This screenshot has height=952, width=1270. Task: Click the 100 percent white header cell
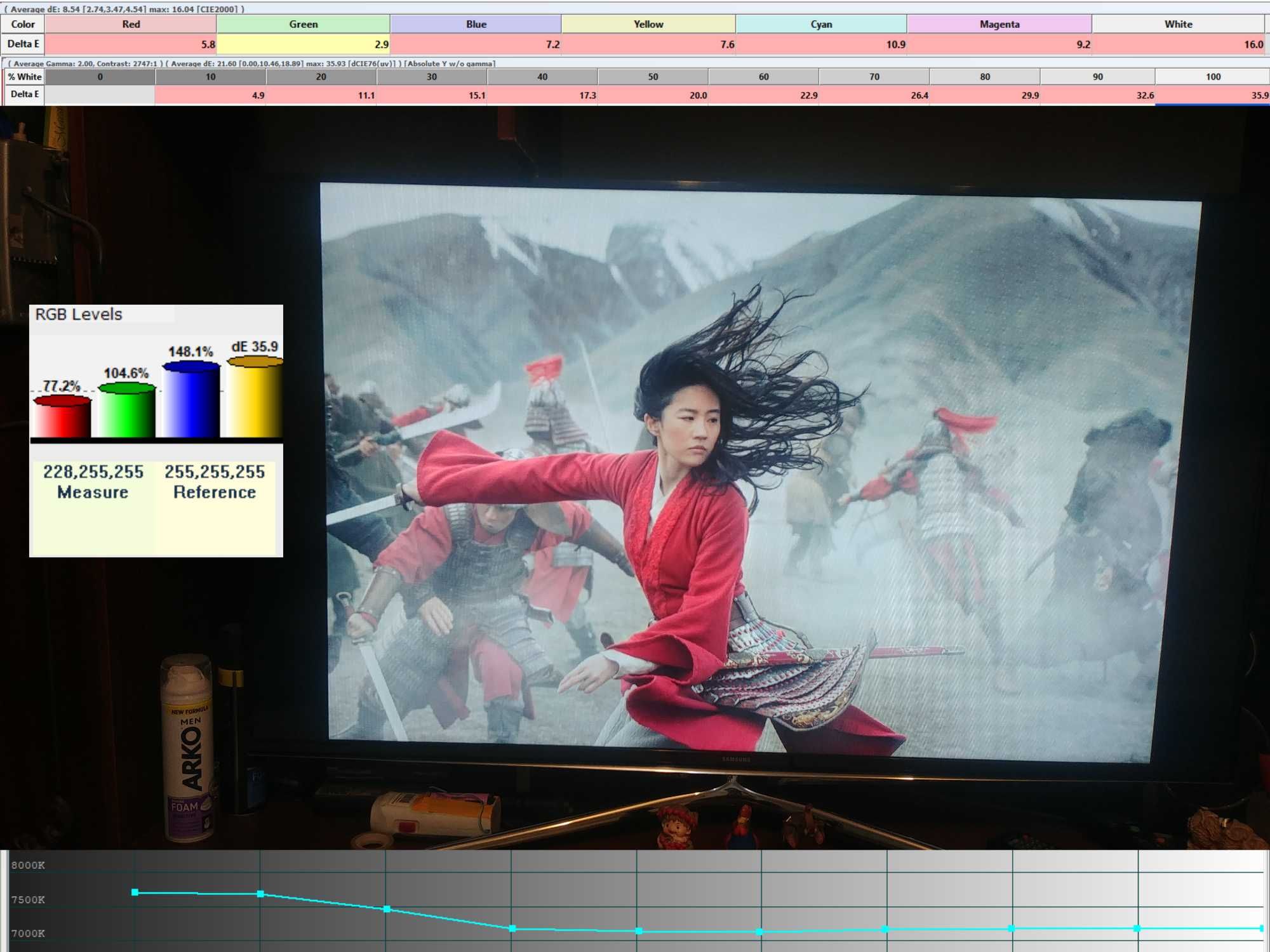click(1212, 77)
